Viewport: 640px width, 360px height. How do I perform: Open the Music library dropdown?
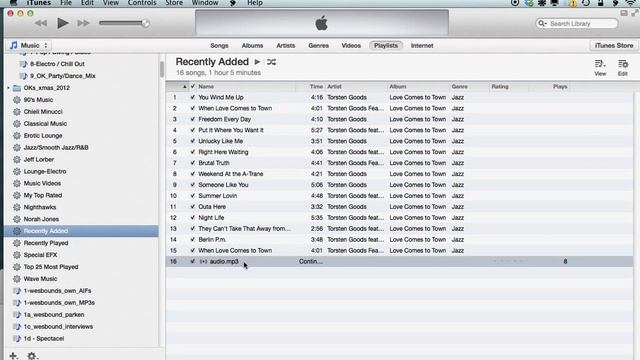[29, 45]
